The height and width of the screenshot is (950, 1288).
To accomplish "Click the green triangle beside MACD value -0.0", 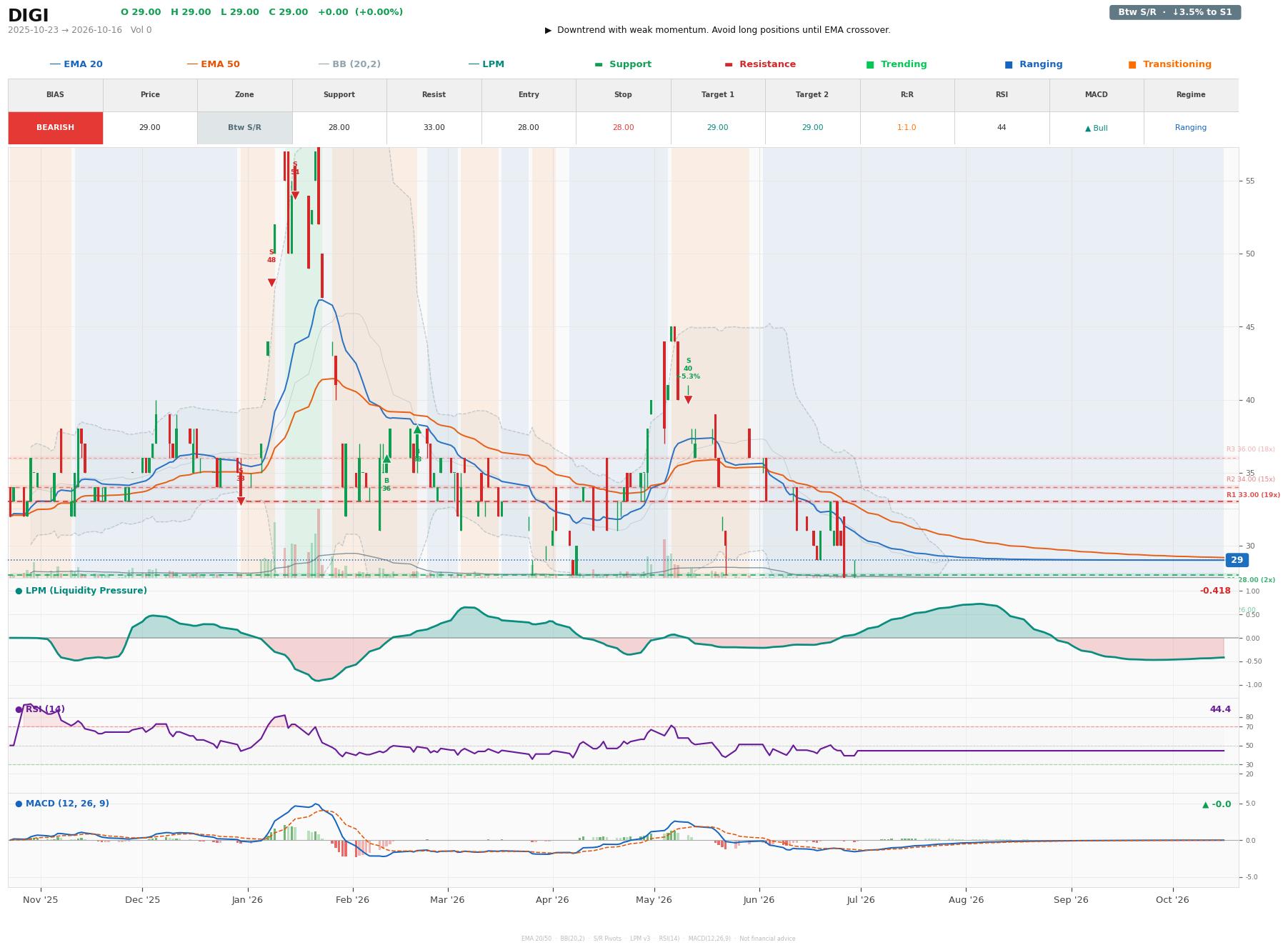I will pos(1206,804).
